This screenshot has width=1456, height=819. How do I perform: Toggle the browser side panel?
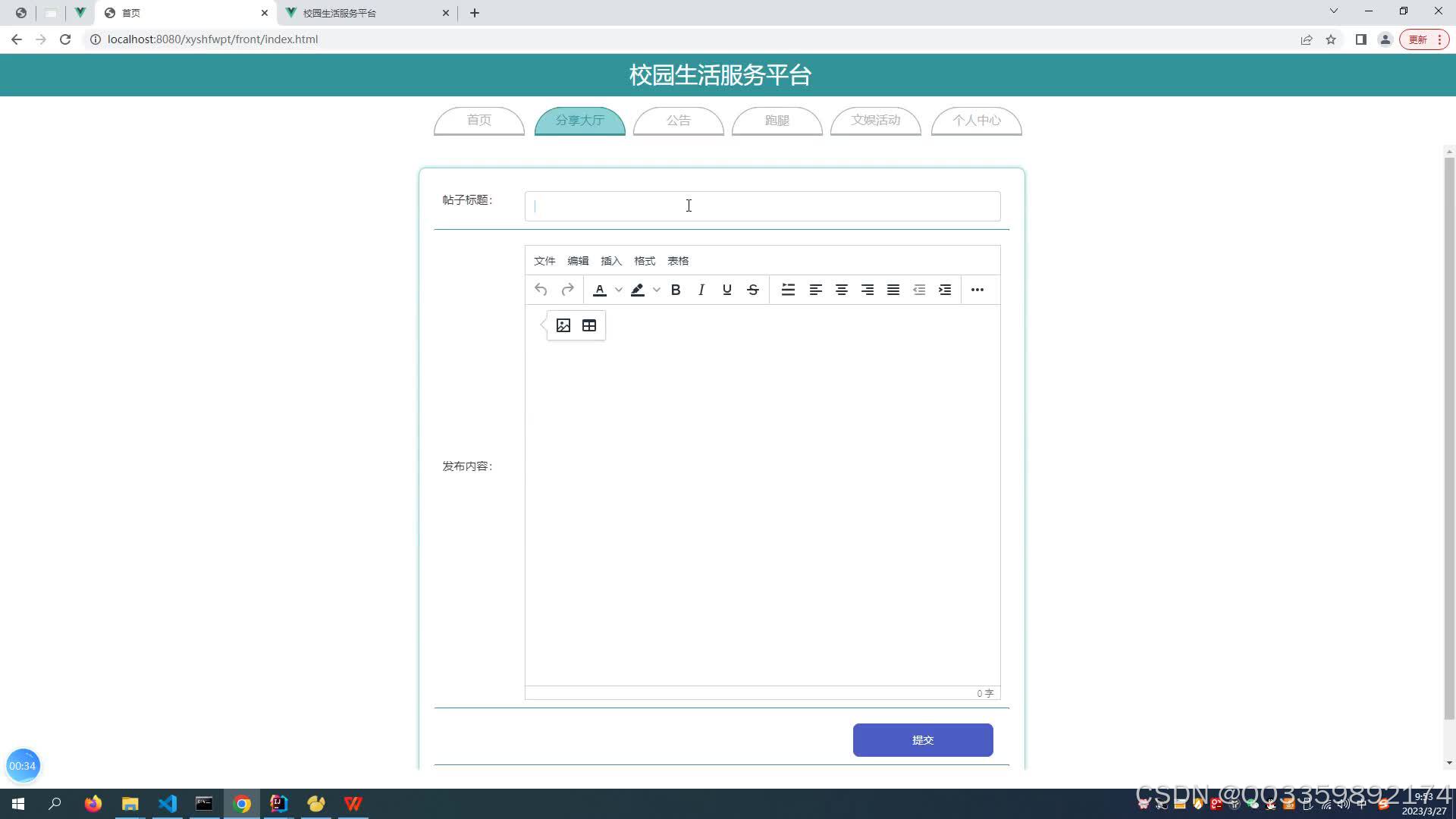pyautogui.click(x=1361, y=39)
